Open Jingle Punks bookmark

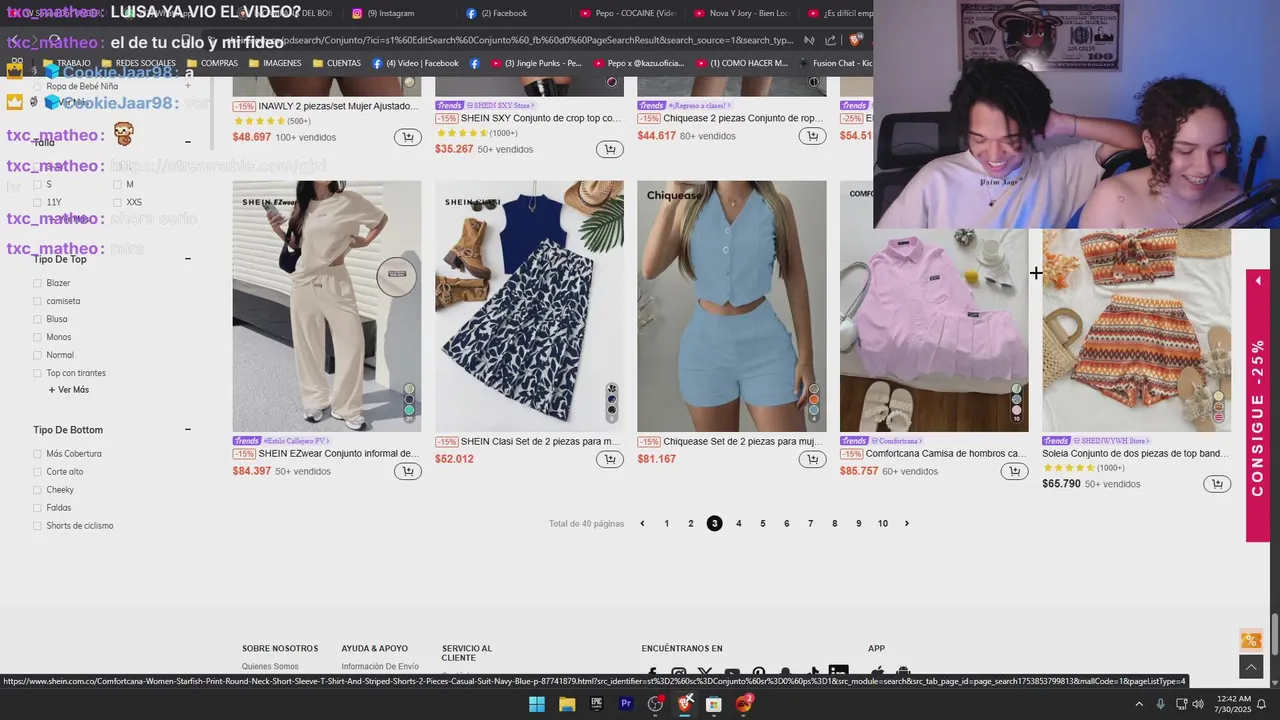tap(535, 63)
